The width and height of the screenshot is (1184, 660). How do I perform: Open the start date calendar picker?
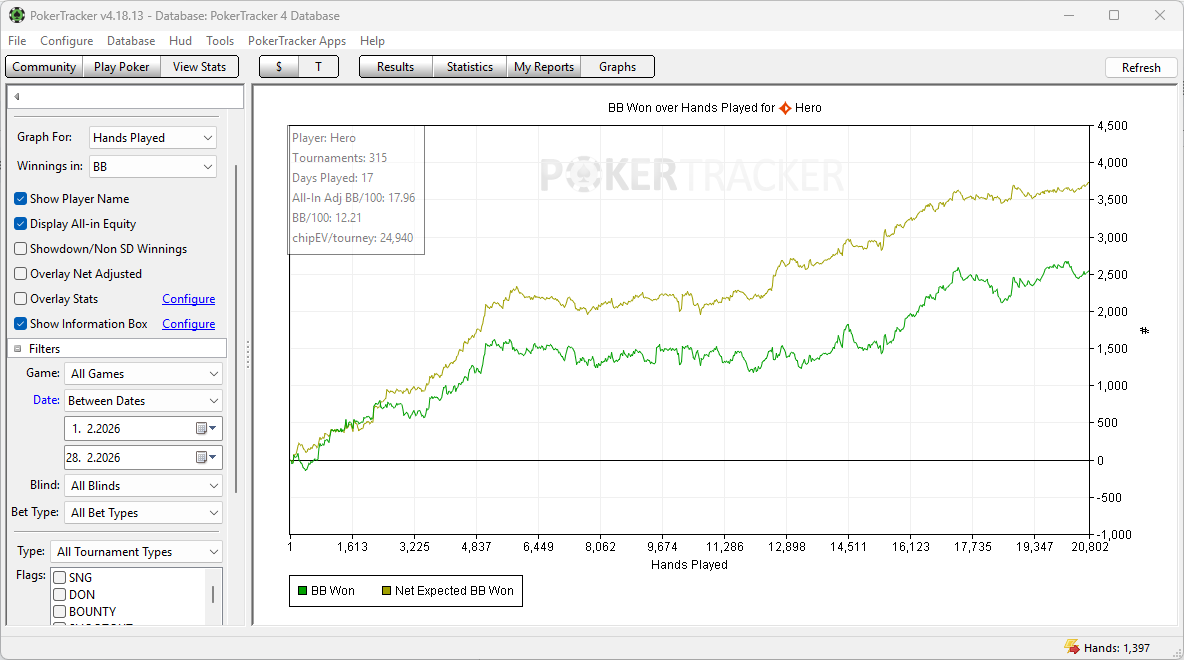coord(206,428)
